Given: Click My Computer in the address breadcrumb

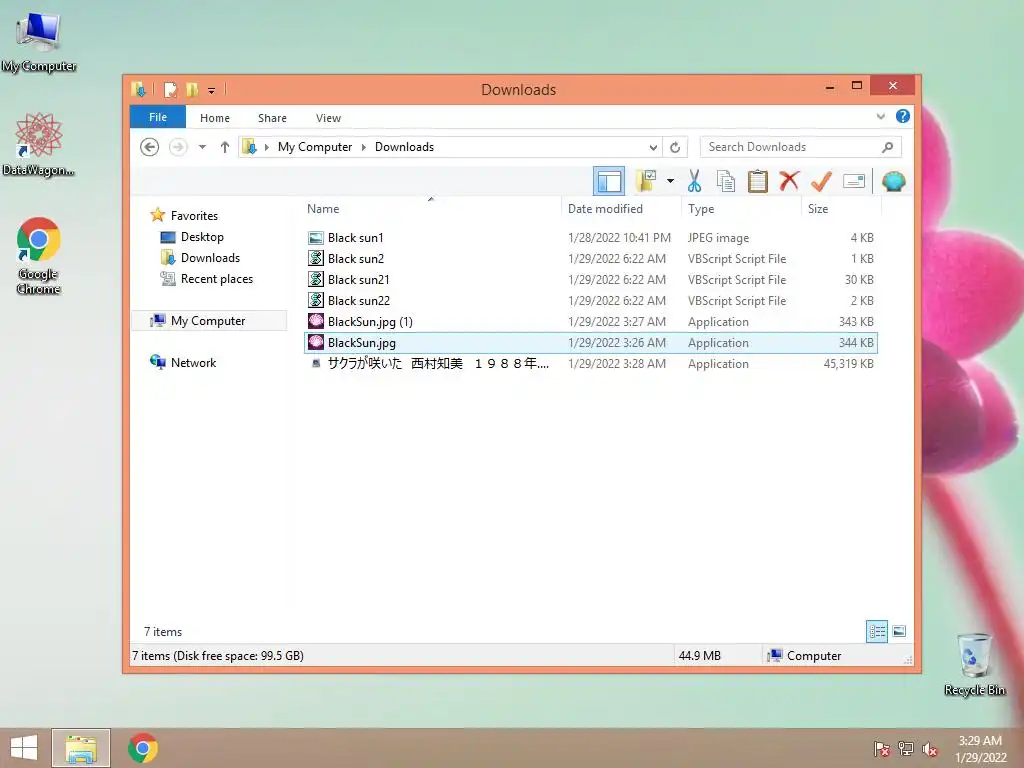Looking at the screenshot, I should [x=315, y=147].
